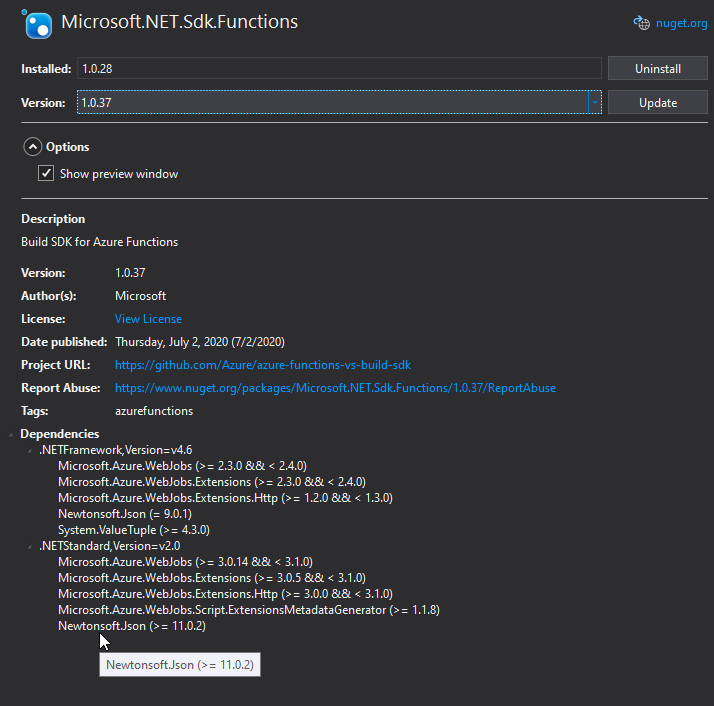Click the Installed version 1.0.28 field
Screen dimensions: 714x706
(x=339, y=69)
